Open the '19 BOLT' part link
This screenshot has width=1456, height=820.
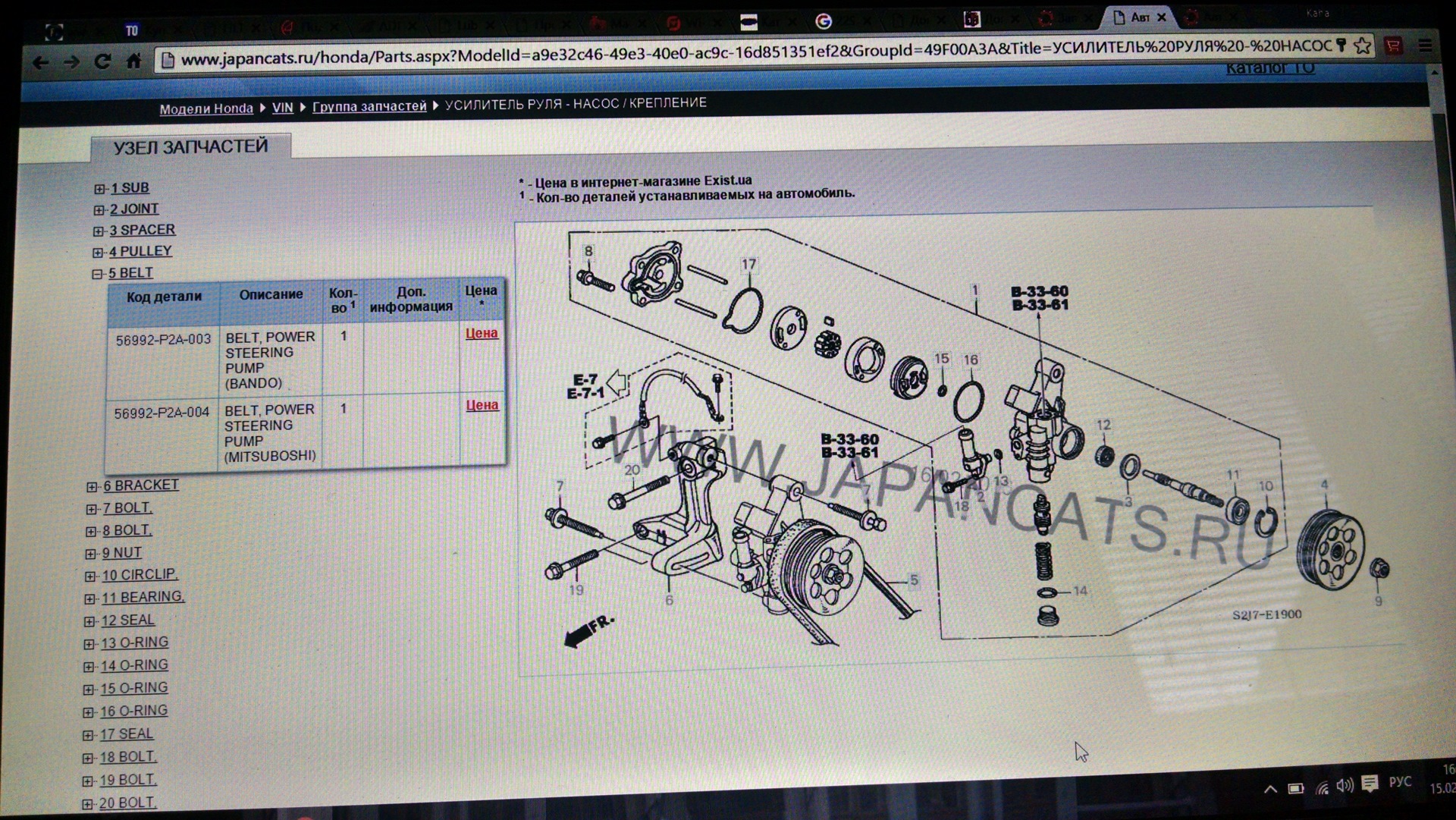click(x=127, y=779)
